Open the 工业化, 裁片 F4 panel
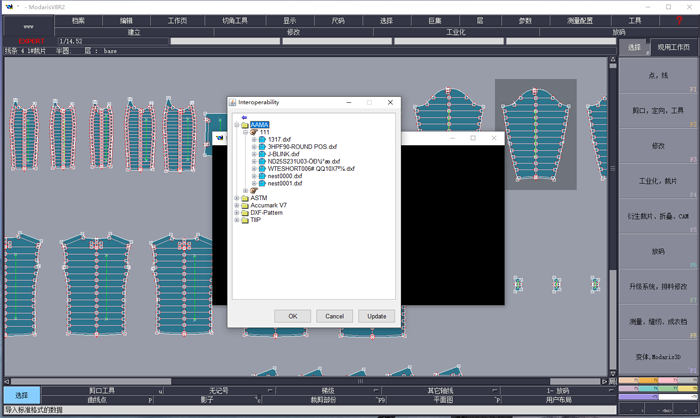 [658, 181]
